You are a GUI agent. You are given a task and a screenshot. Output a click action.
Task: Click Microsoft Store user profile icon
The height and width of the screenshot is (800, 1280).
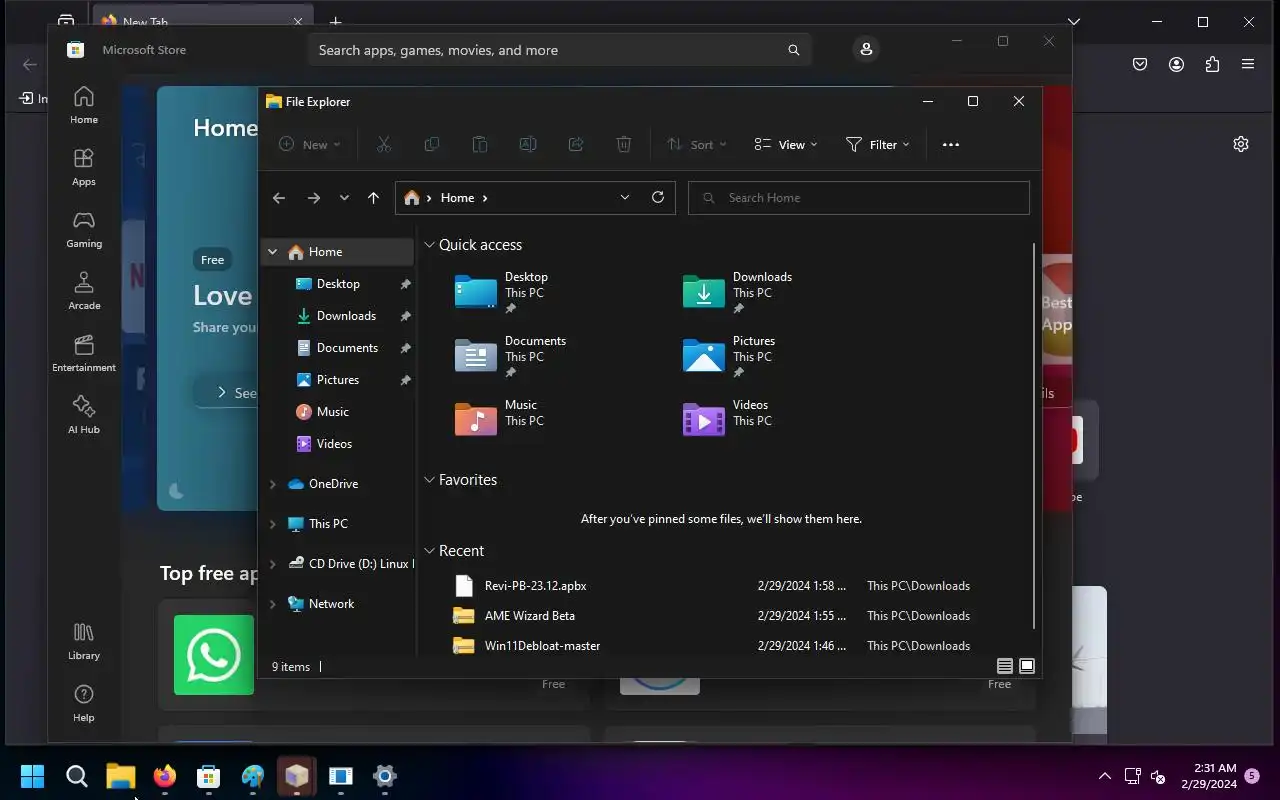click(x=866, y=49)
